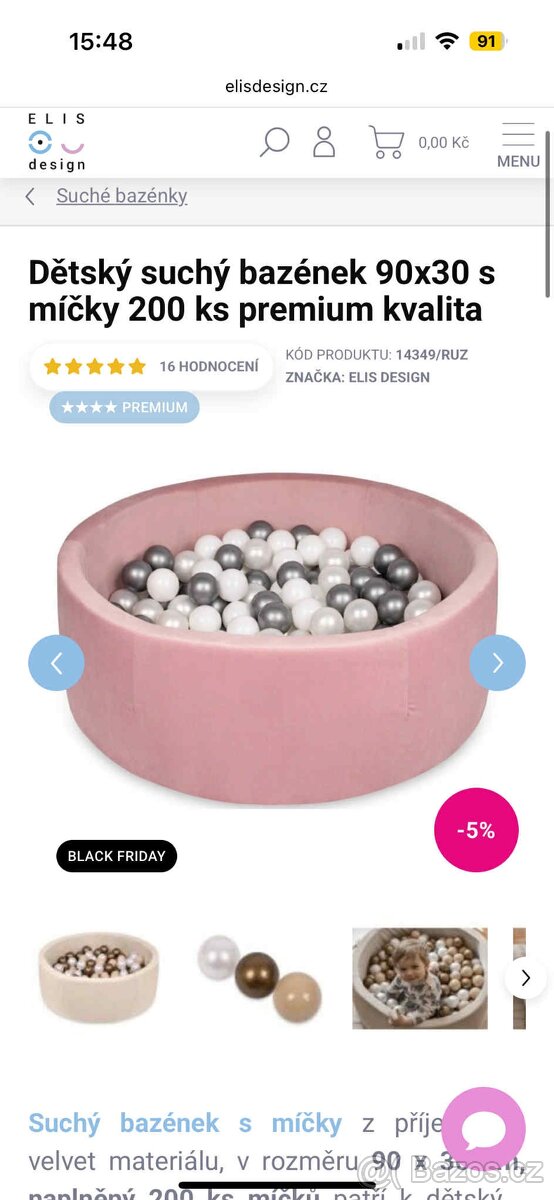Show previous product image with left arrow

click(56, 662)
